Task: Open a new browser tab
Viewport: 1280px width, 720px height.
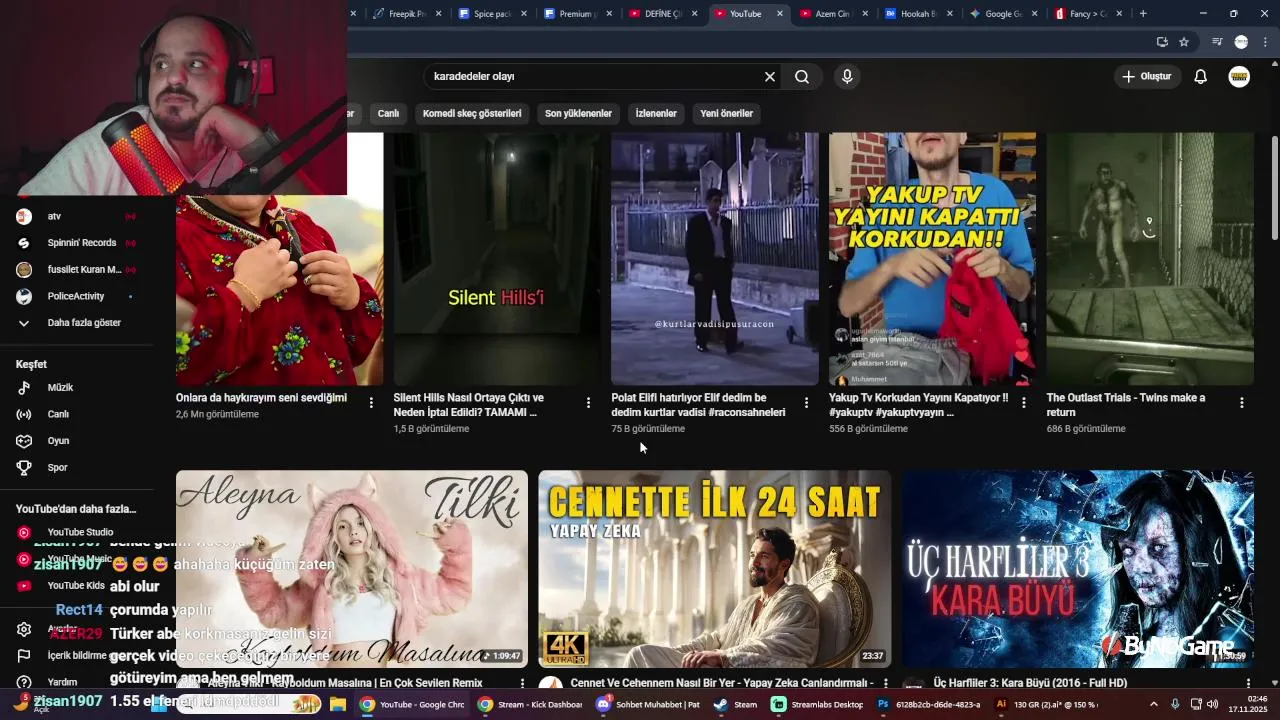Action: pos(1143,14)
